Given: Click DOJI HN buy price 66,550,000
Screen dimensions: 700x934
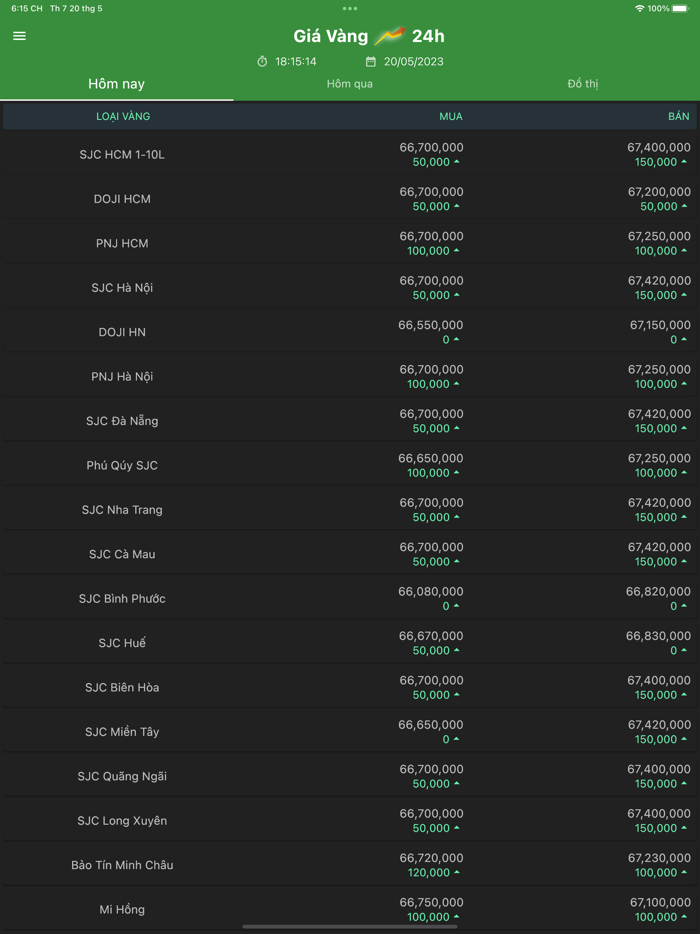Looking at the screenshot, I should click(x=431, y=325).
